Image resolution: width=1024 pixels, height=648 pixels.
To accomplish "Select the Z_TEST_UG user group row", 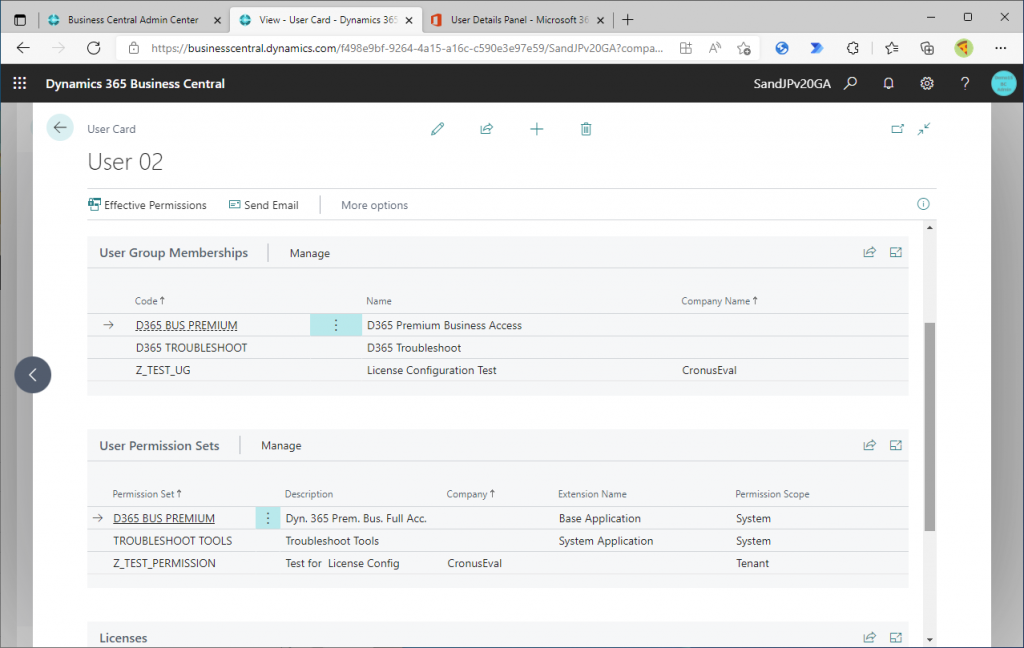I will [498, 370].
